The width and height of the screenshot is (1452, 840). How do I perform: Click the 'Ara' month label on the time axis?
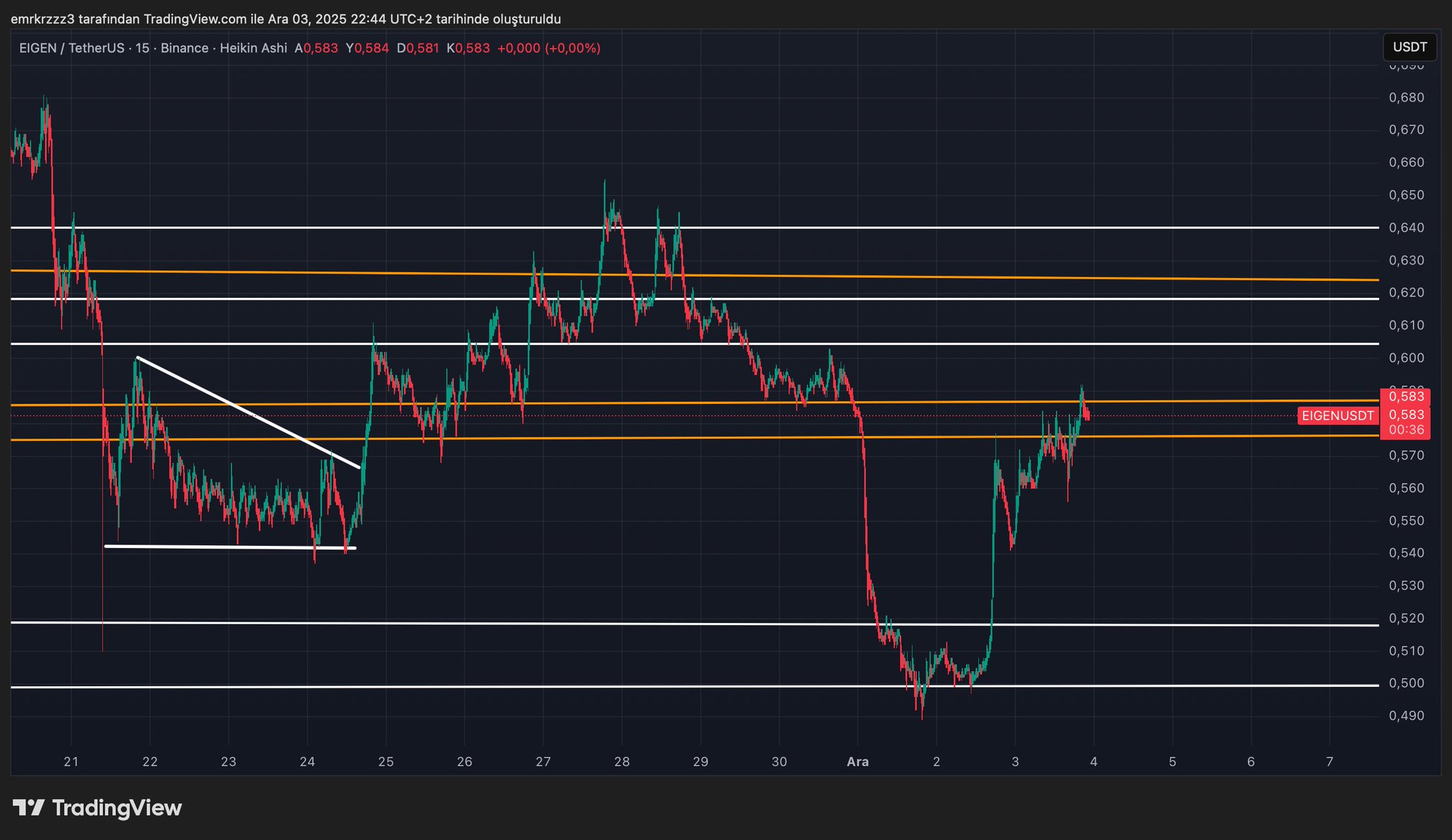pyautogui.click(x=858, y=762)
